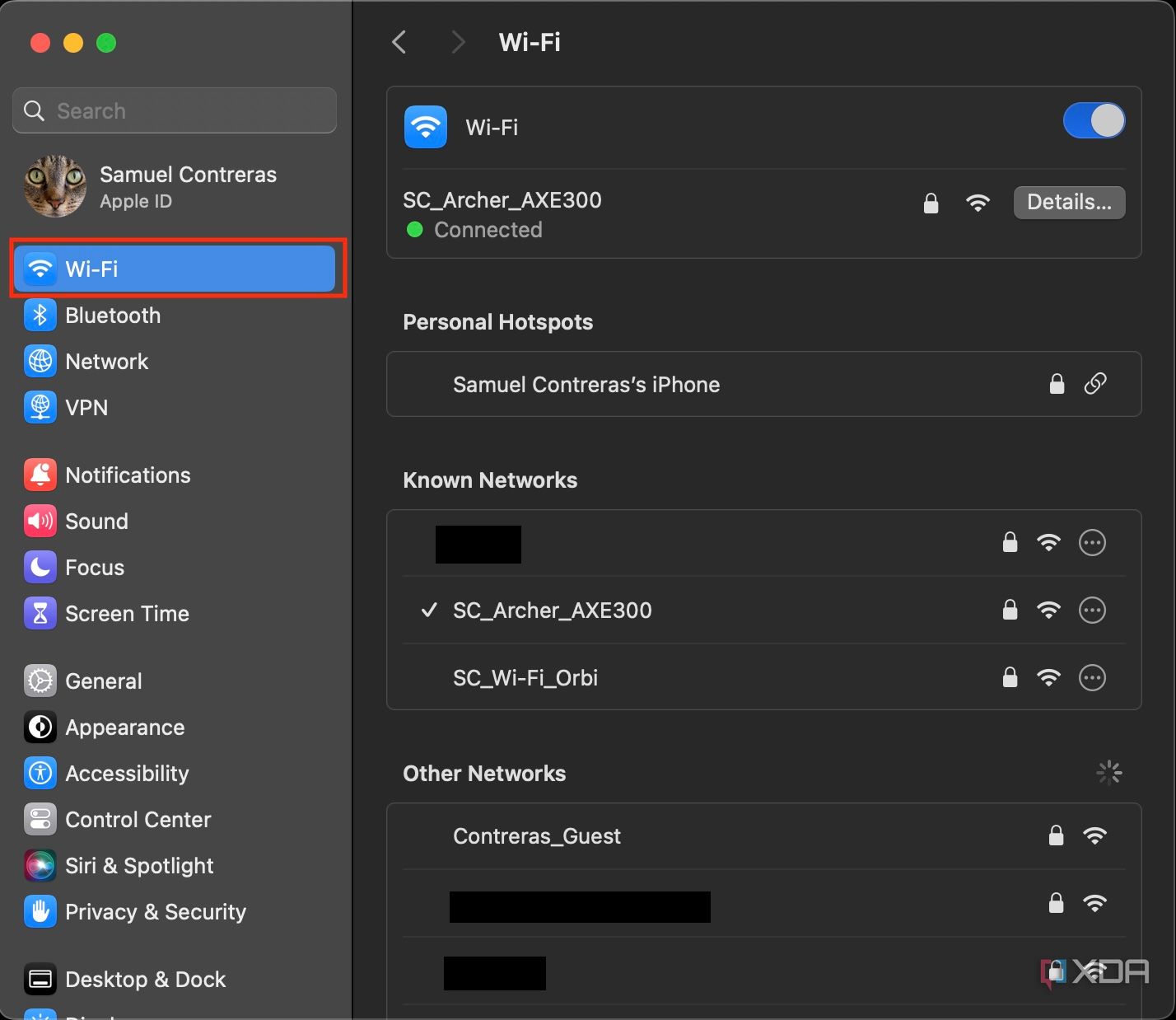Switch to Wi-Fi settings section

tap(92, 269)
